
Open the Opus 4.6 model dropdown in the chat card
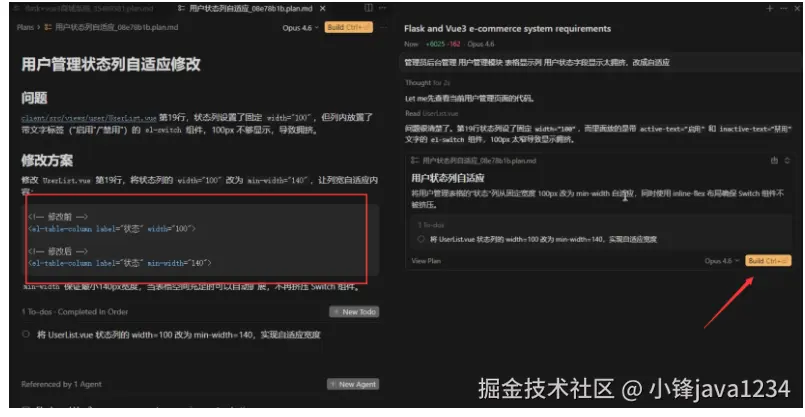point(722,261)
